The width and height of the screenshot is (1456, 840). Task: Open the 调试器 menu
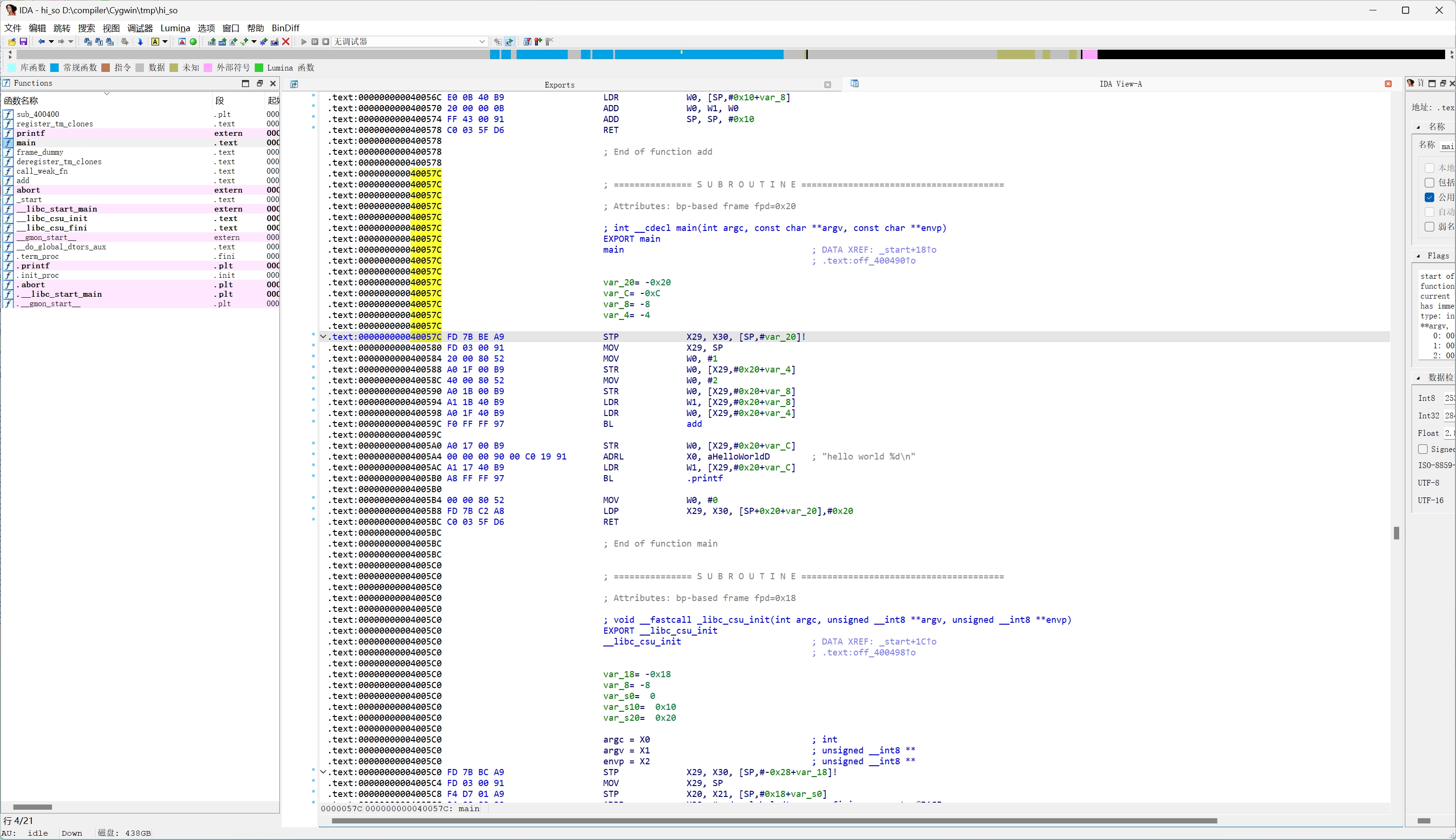coord(140,28)
